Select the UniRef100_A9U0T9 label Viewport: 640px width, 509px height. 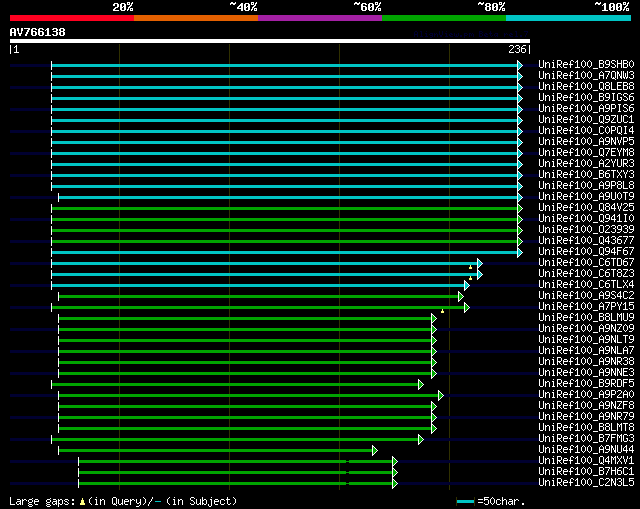coord(586,197)
